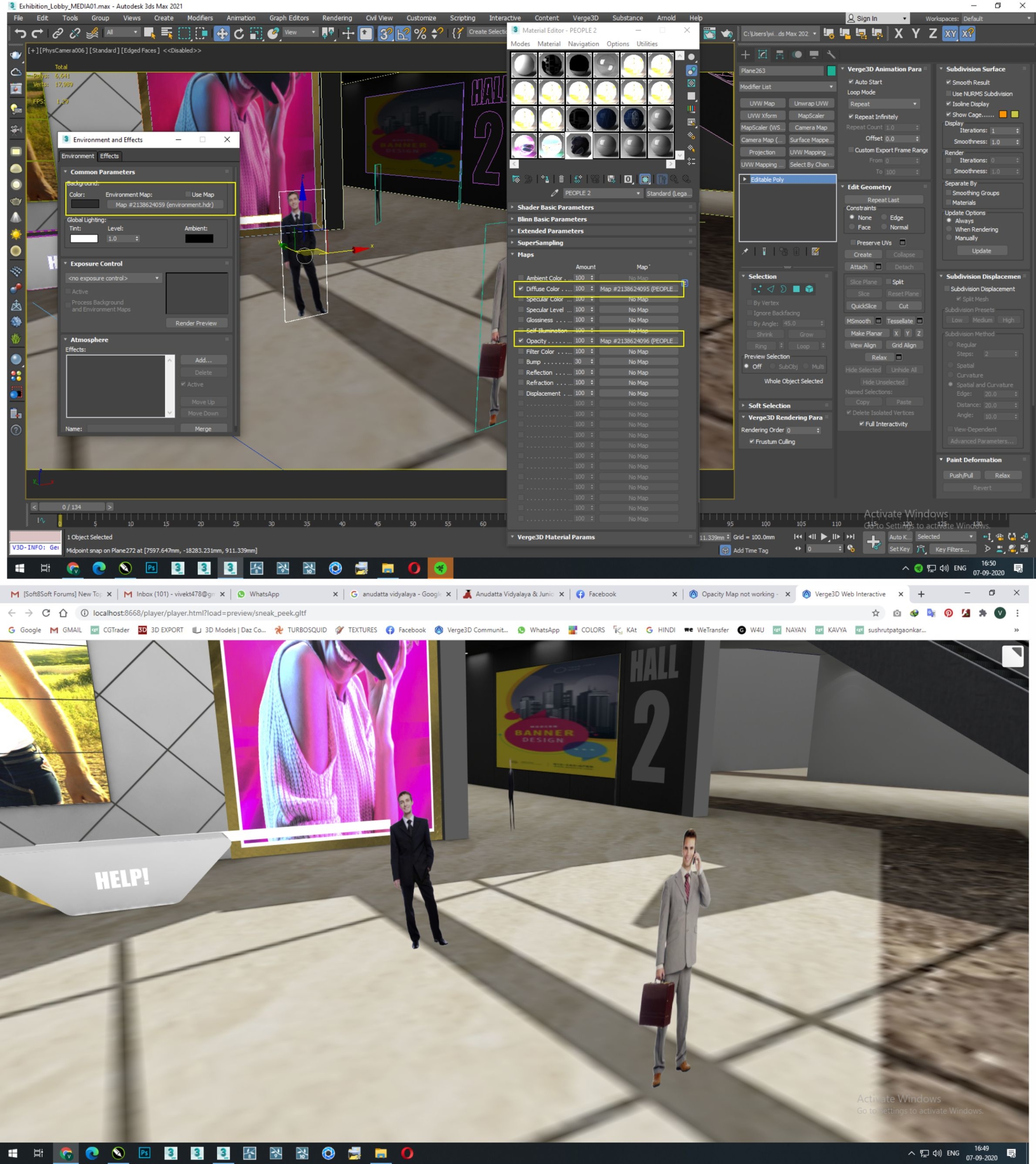Screen dimensions: 1036x1164
Task: Open the exposure control dropdown
Action: (x=114, y=278)
